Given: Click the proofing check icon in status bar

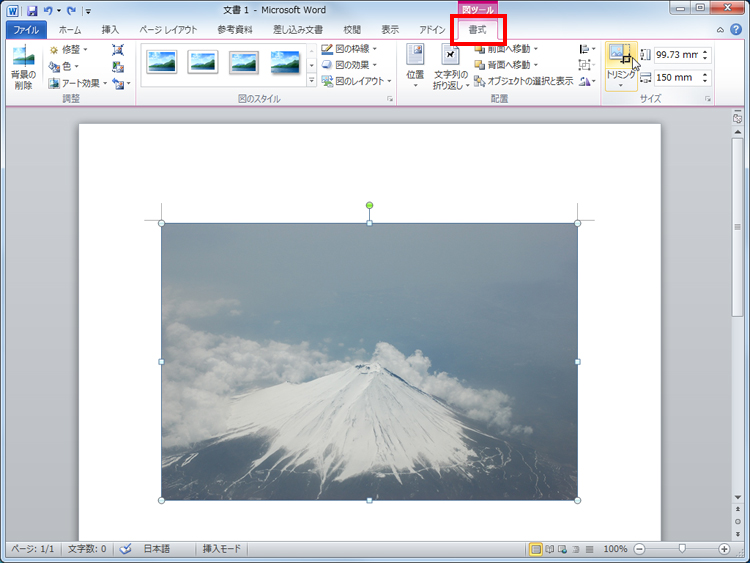Looking at the screenshot, I should 126,549.
